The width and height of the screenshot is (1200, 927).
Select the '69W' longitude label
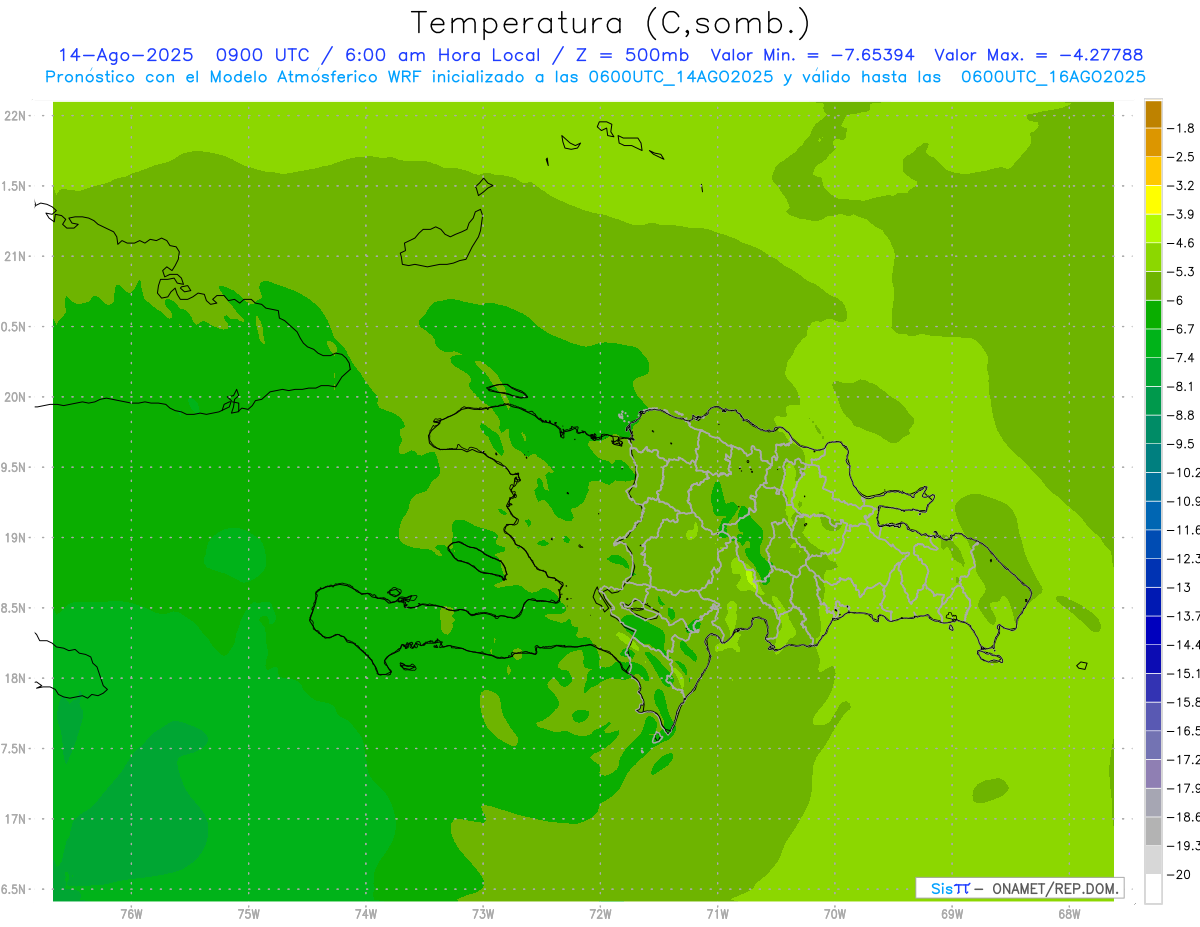point(952,914)
